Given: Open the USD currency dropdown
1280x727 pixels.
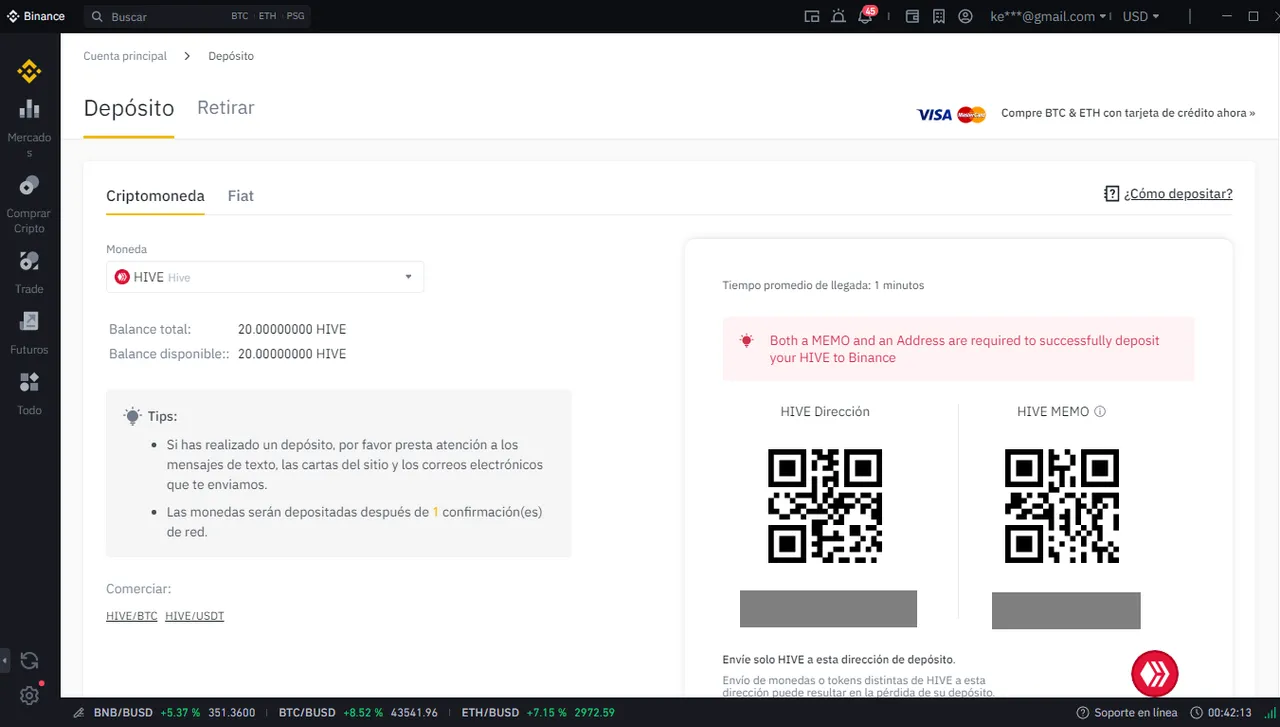Looking at the screenshot, I should (x=1141, y=16).
